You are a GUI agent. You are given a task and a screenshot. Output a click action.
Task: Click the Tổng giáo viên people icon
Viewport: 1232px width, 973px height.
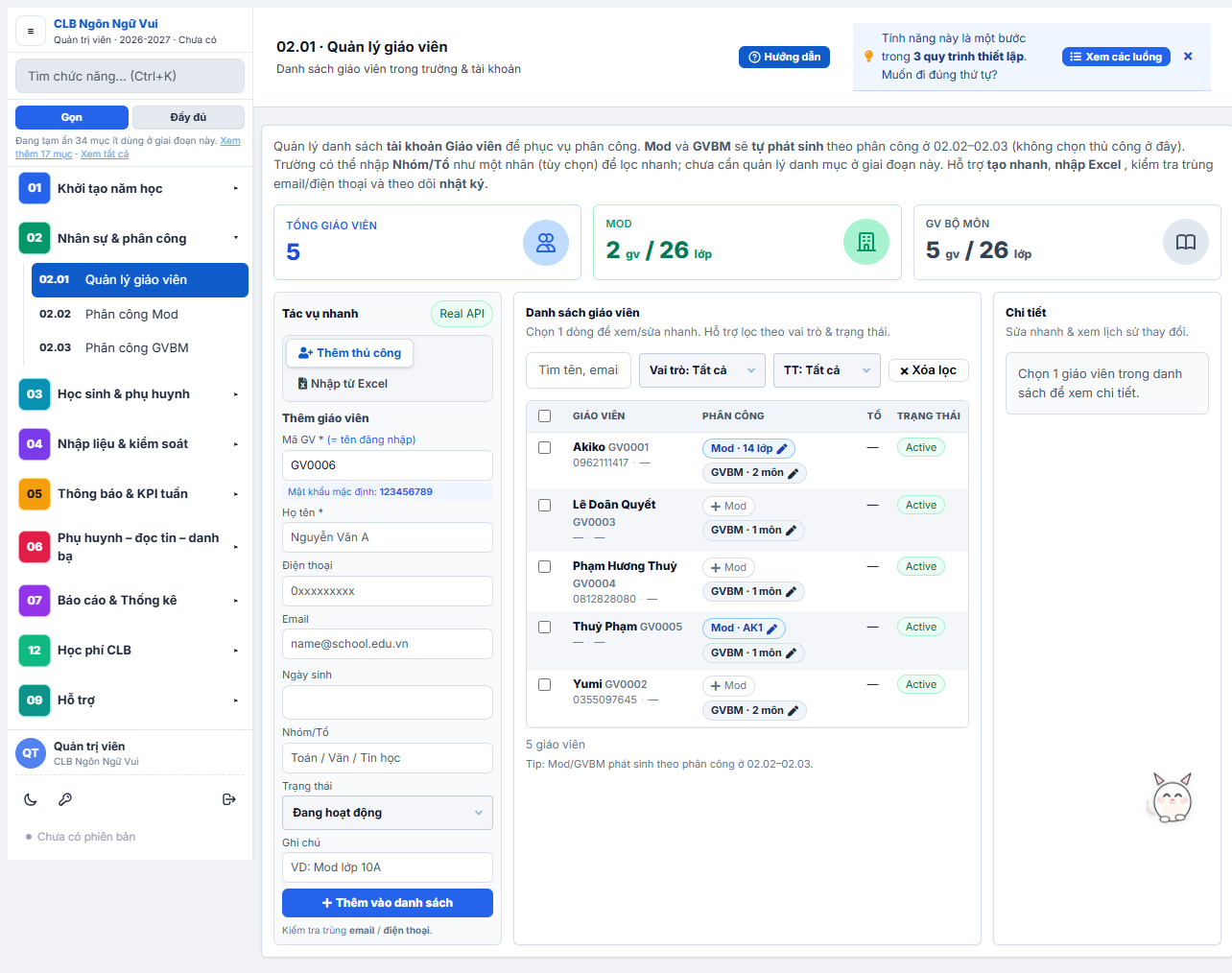tap(546, 243)
